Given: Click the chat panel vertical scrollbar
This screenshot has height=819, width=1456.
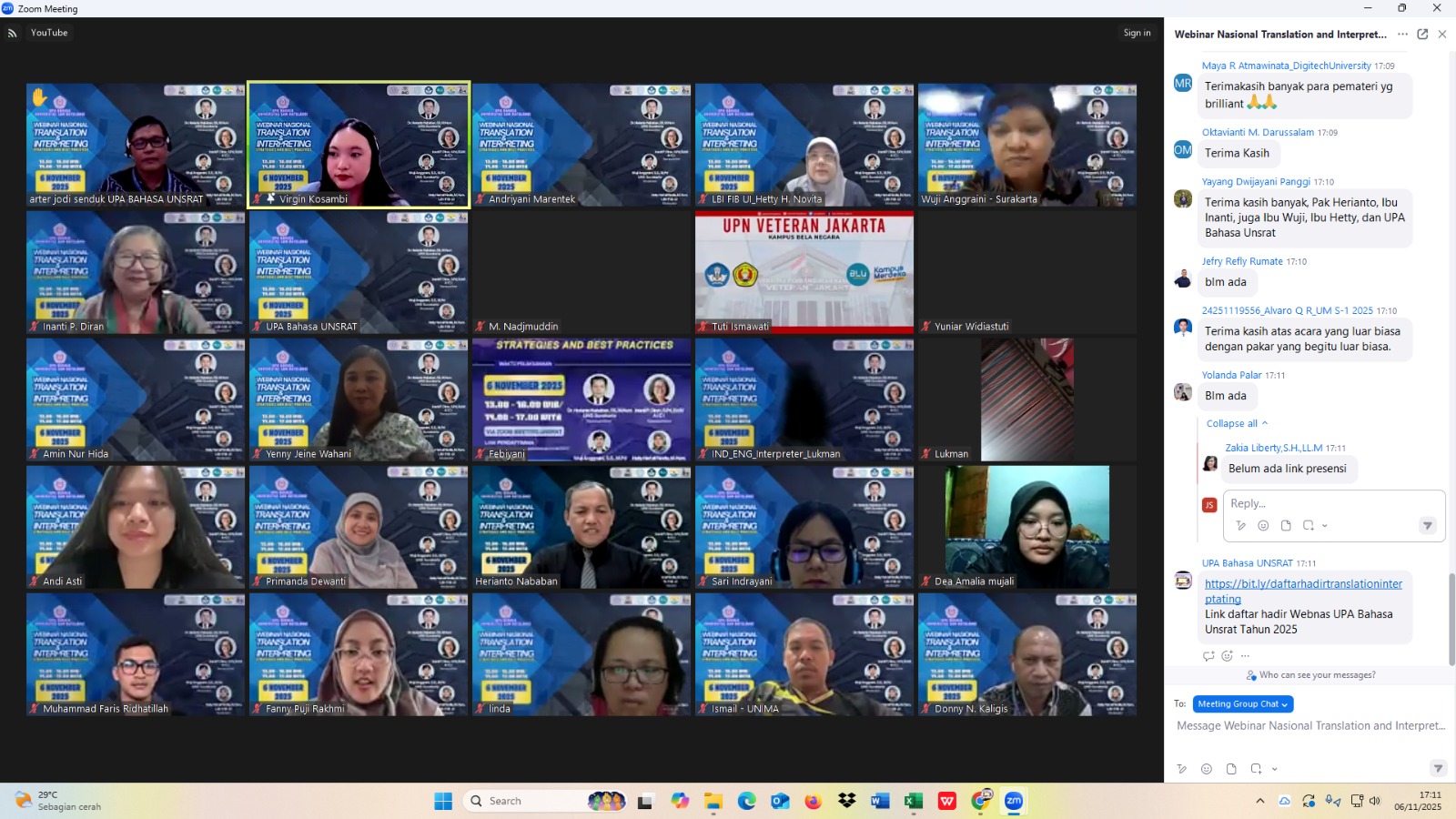Looking at the screenshot, I should 1451,619.
